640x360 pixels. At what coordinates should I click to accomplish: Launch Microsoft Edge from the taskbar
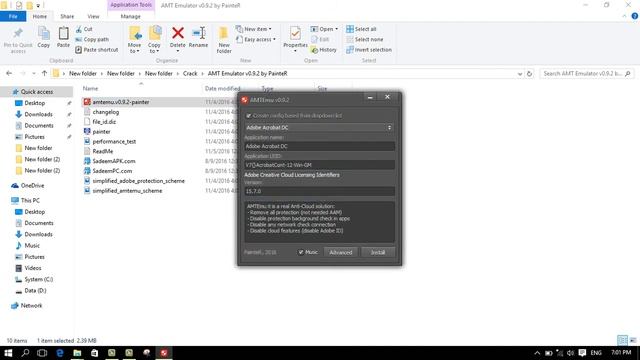click(x=60, y=353)
